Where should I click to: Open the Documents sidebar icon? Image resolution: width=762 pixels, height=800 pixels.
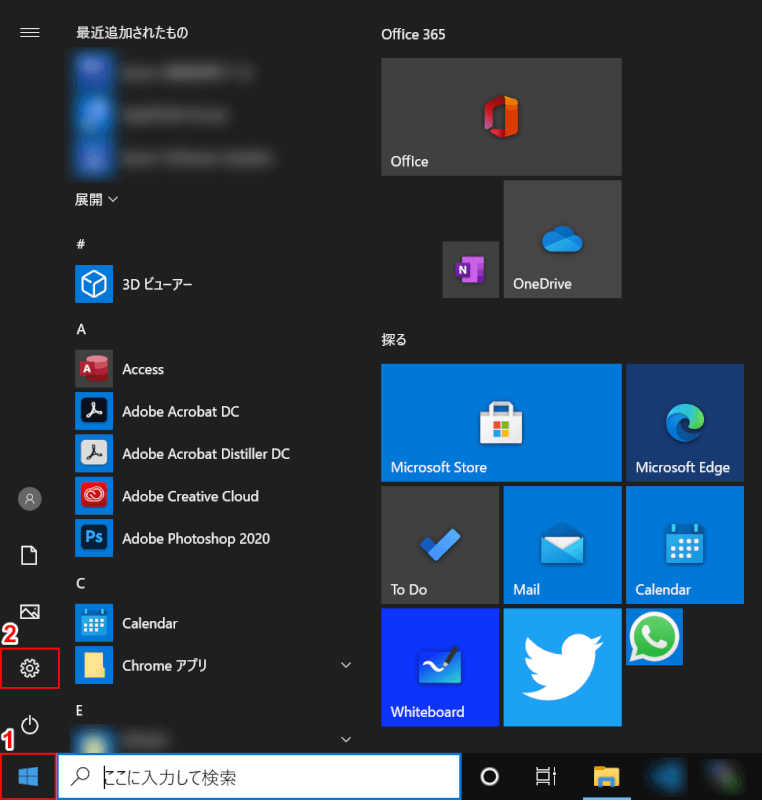pos(30,555)
